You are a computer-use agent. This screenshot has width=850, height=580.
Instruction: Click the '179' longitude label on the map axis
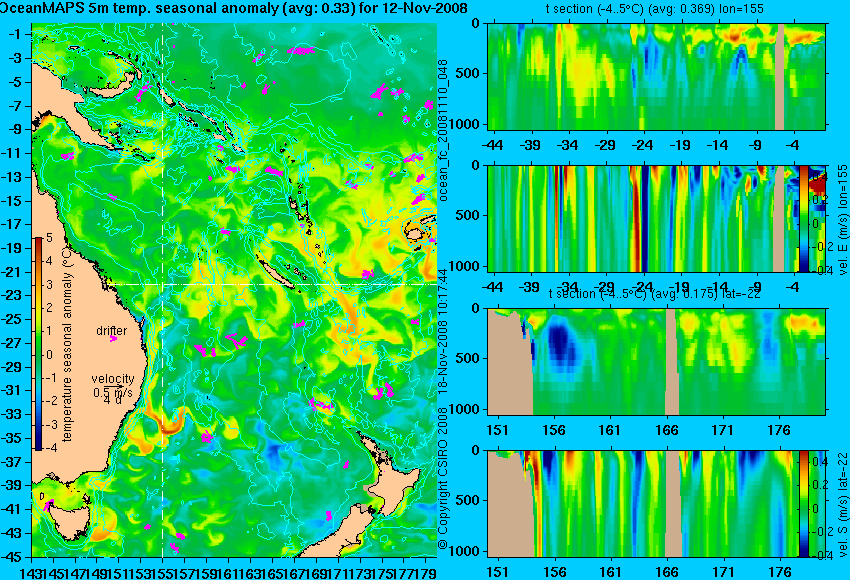(x=426, y=572)
